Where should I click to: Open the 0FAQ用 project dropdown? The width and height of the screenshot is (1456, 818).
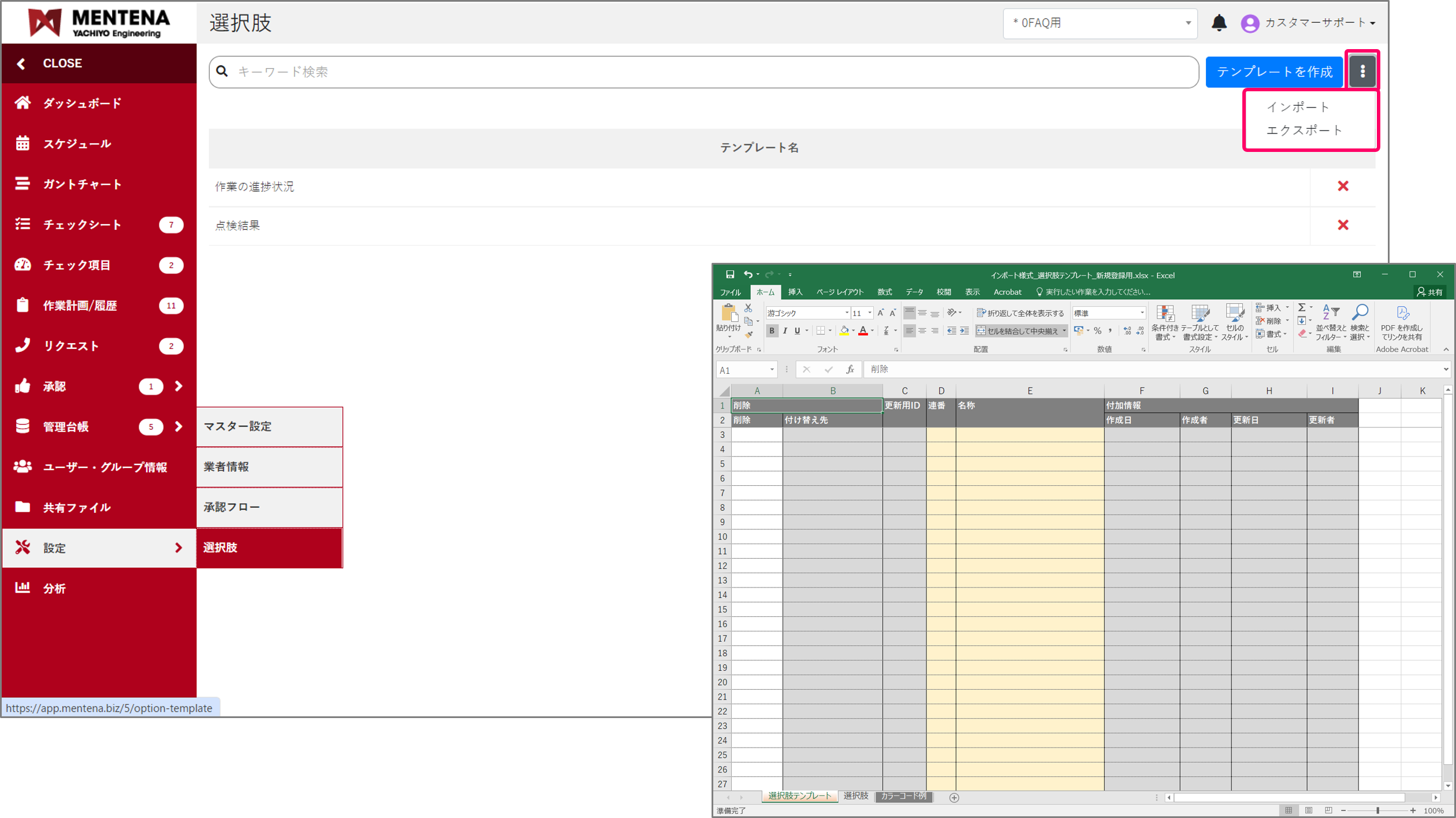pyautogui.click(x=1100, y=23)
